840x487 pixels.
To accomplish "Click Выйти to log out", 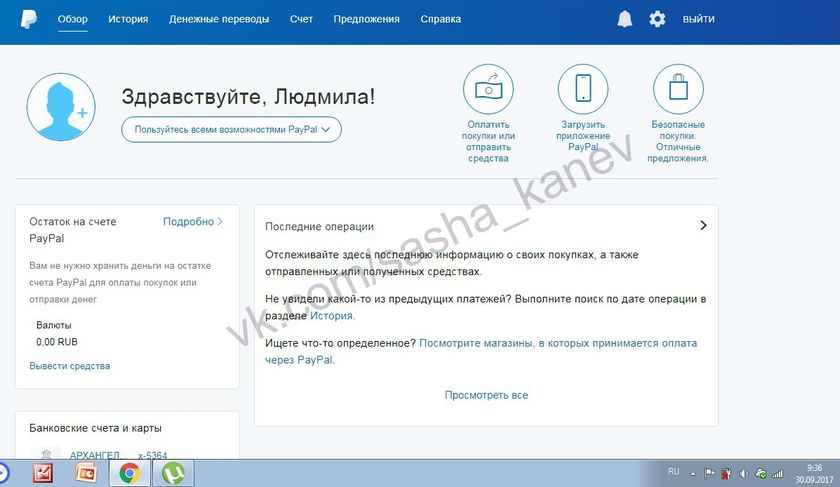I will coord(698,19).
